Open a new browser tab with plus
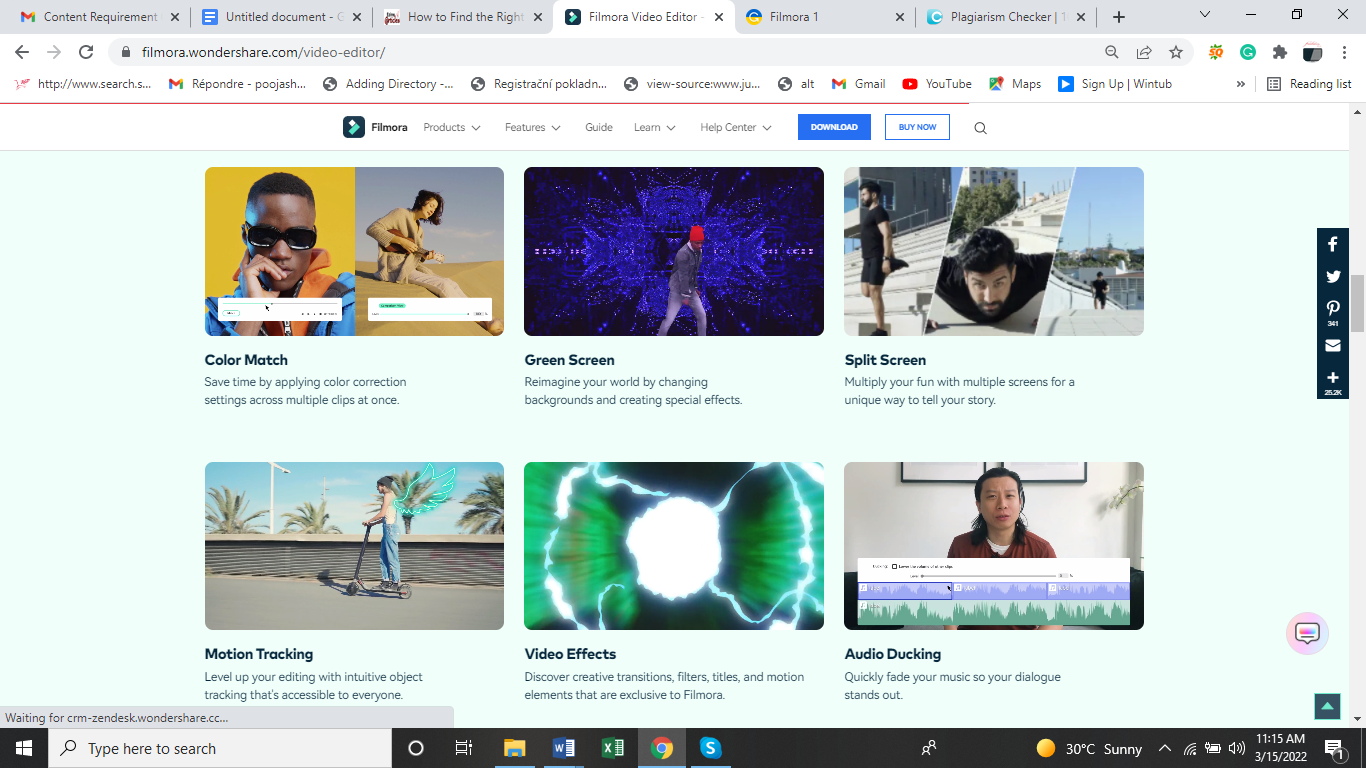 point(1119,17)
